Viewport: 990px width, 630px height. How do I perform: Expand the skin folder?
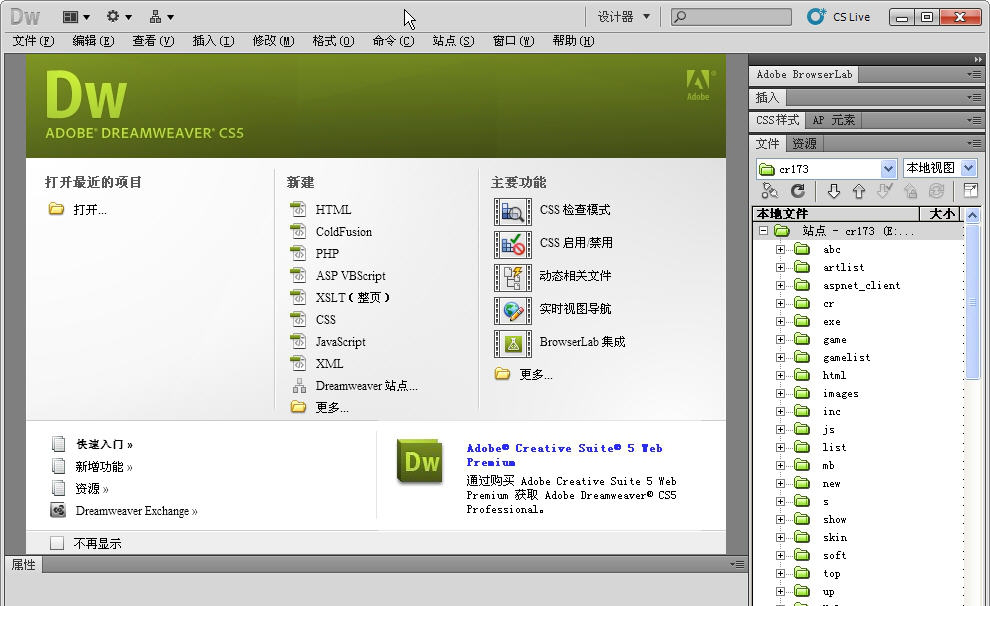click(780, 537)
